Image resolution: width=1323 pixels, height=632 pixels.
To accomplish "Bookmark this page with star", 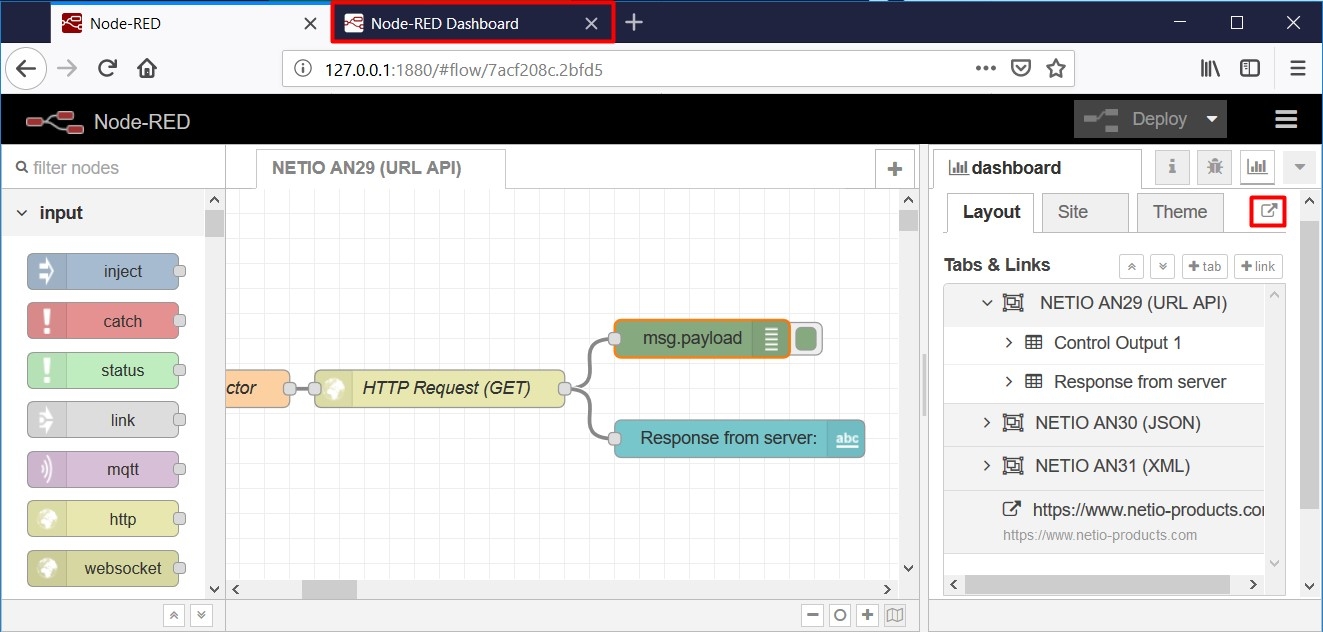I will [x=1055, y=68].
